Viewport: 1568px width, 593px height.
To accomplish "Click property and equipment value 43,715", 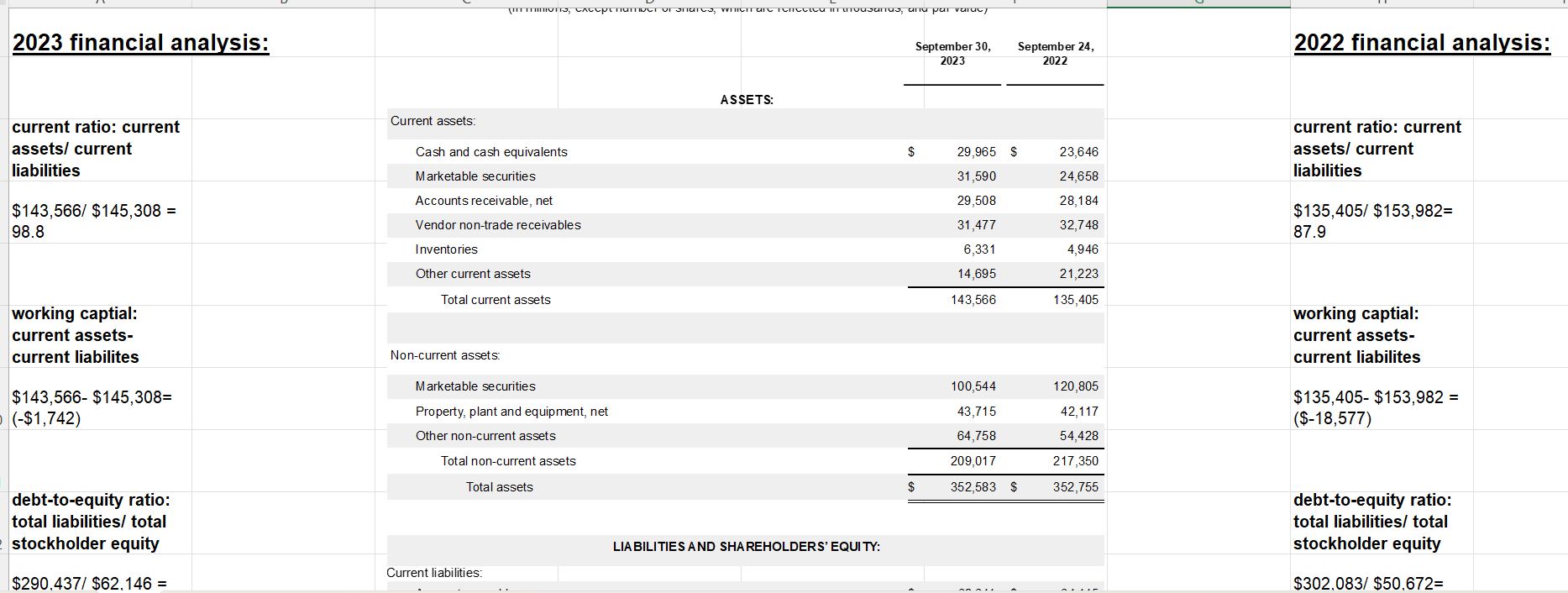I will click(976, 412).
